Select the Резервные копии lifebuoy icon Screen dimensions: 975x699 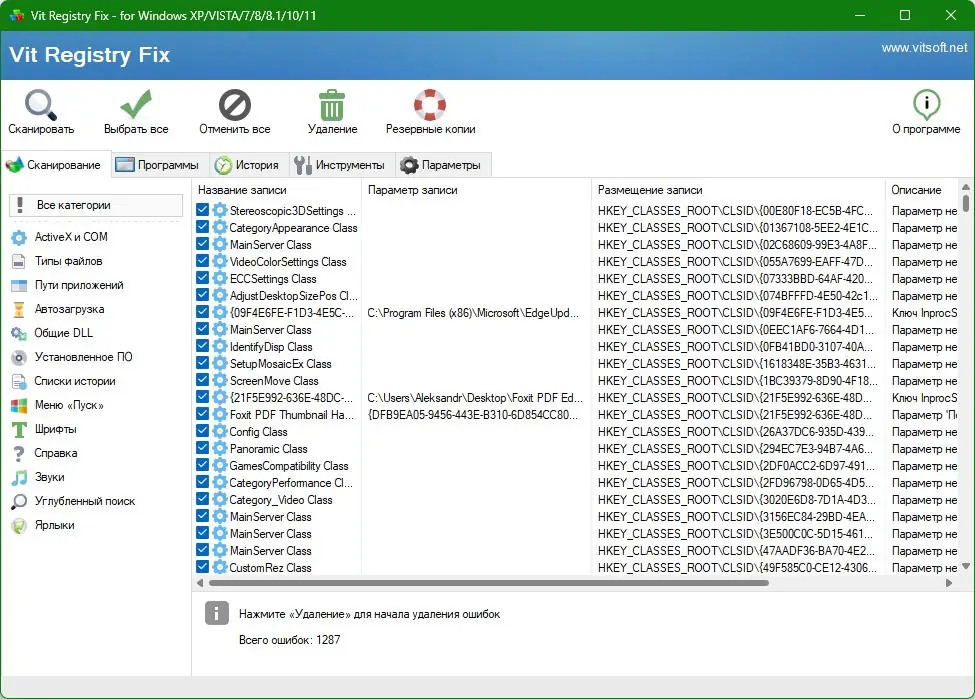click(x=428, y=103)
